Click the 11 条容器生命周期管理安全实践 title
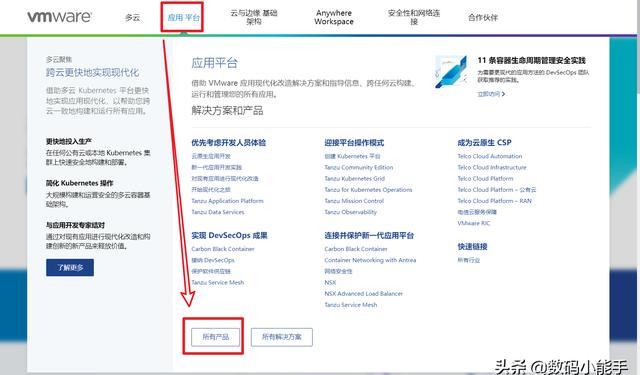The width and height of the screenshot is (640, 375). click(x=531, y=60)
